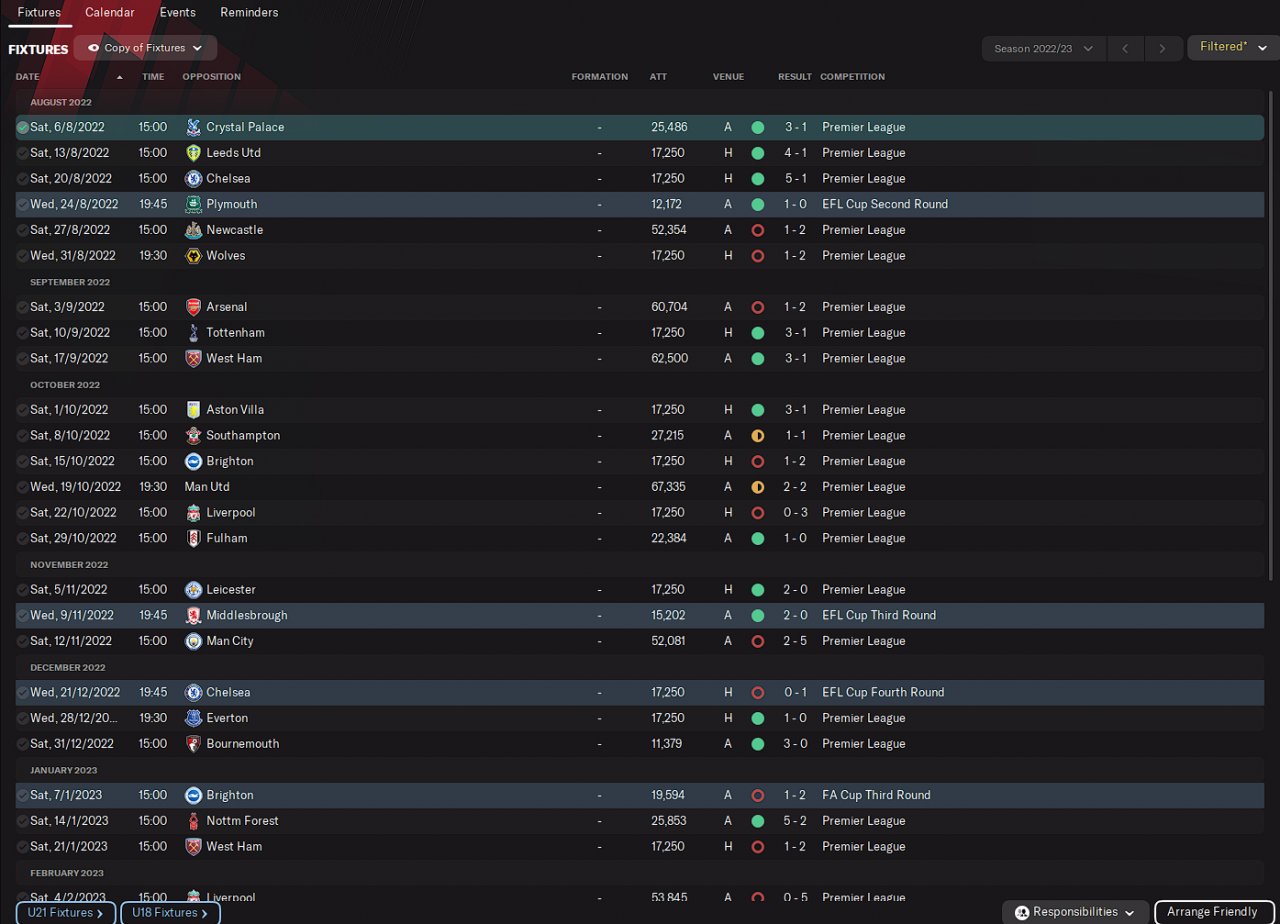Viewport: 1280px width, 924px height.
Task: Click the Aston Villa club badge
Action: click(193, 410)
